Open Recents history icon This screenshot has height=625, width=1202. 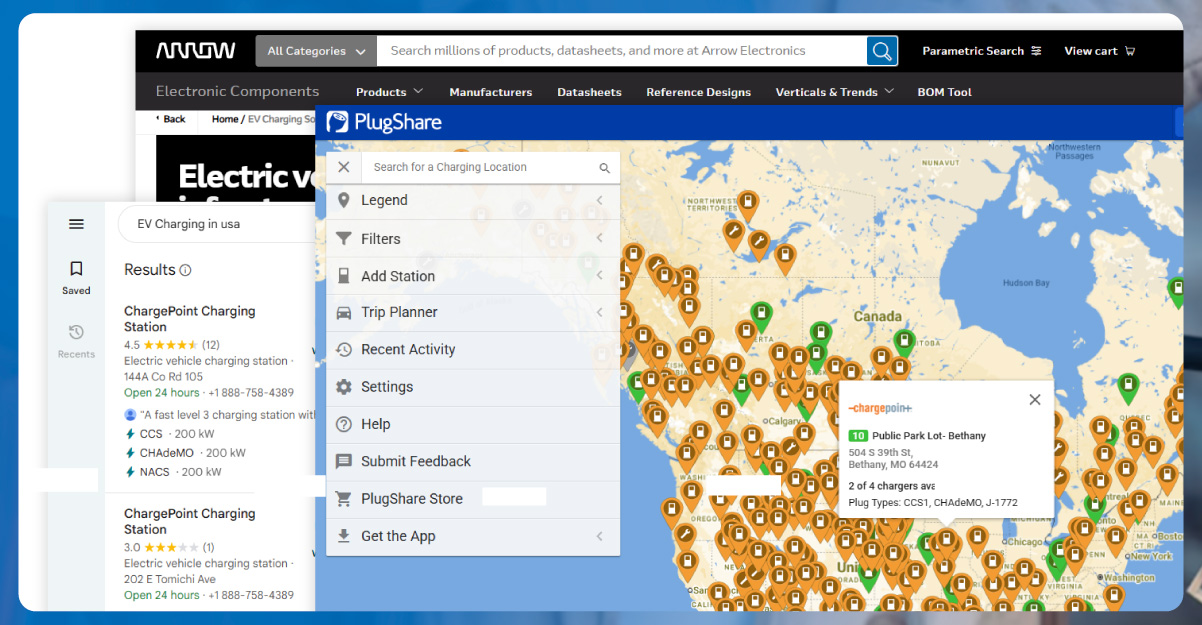click(76, 332)
